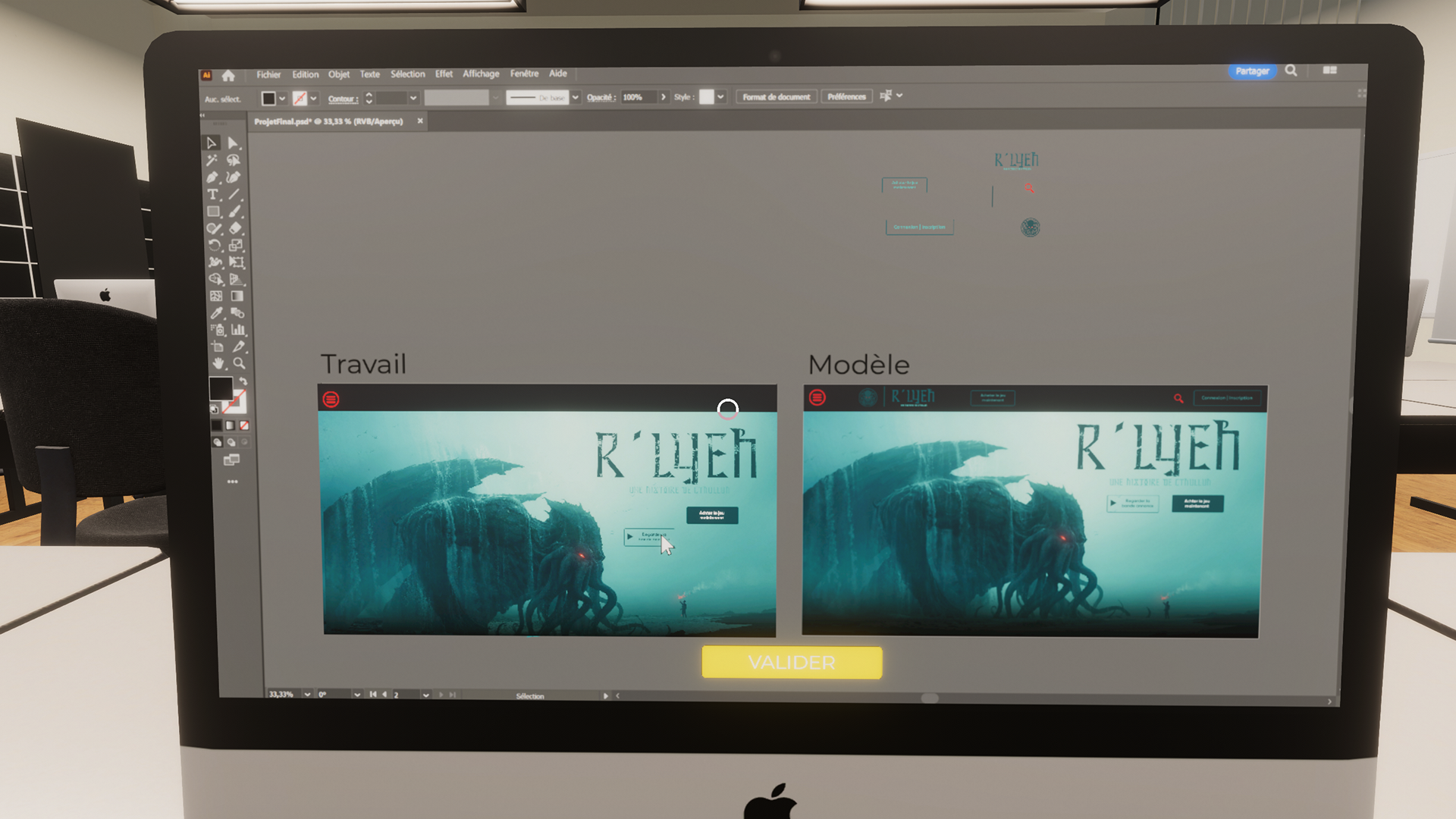This screenshot has width=1456, height=819.
Task: Select the Artboard tool
Action: click(218, 347)
